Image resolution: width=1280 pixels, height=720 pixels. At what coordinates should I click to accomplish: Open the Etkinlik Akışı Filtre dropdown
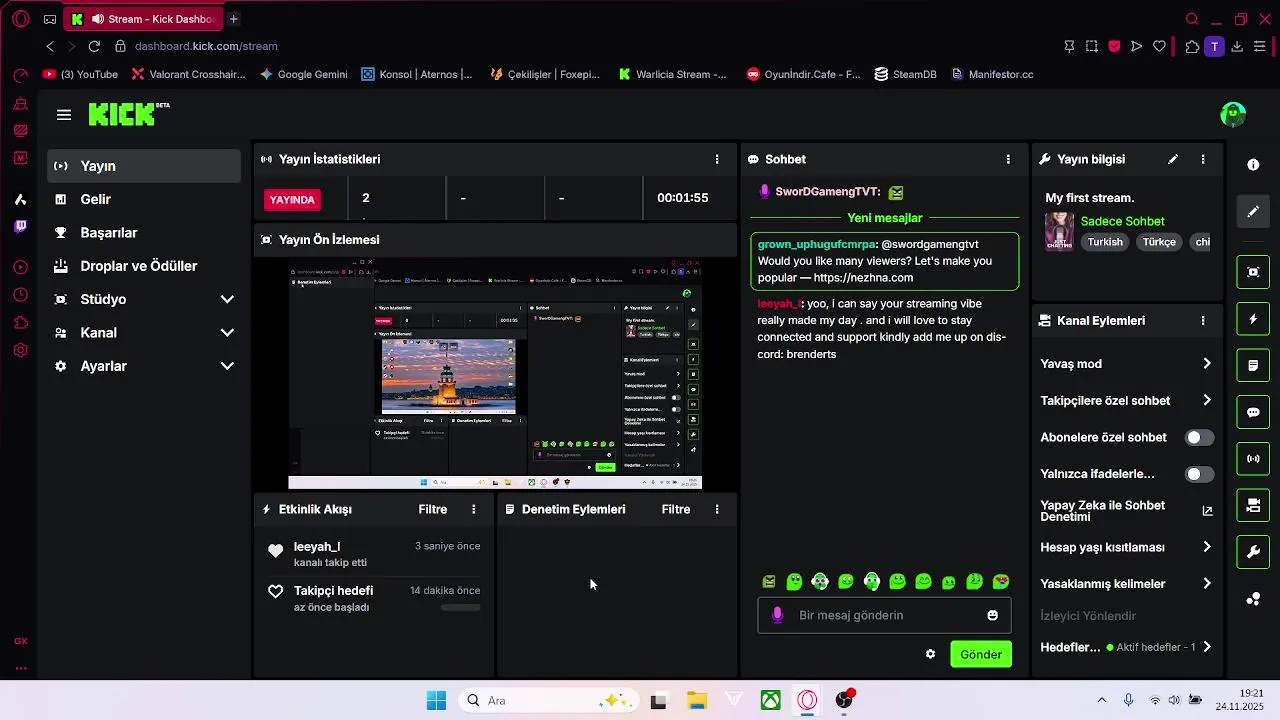click(x=433, y=509)
